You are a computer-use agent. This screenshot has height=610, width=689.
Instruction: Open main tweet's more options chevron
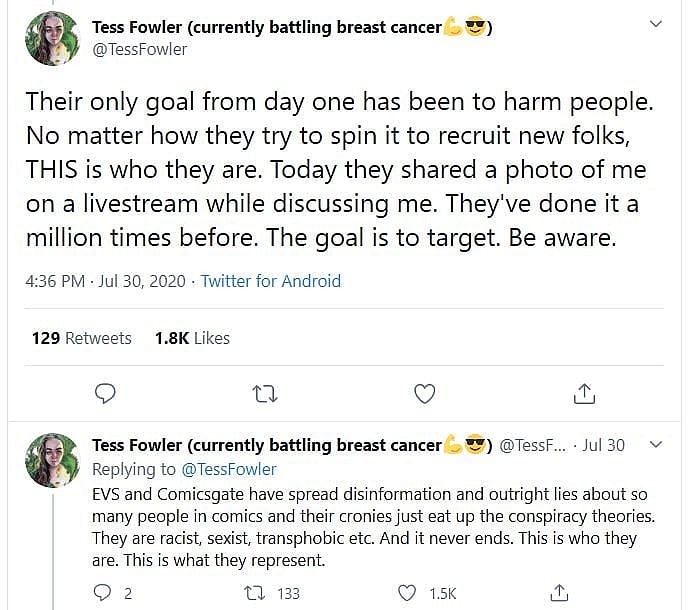click(656, 24)
